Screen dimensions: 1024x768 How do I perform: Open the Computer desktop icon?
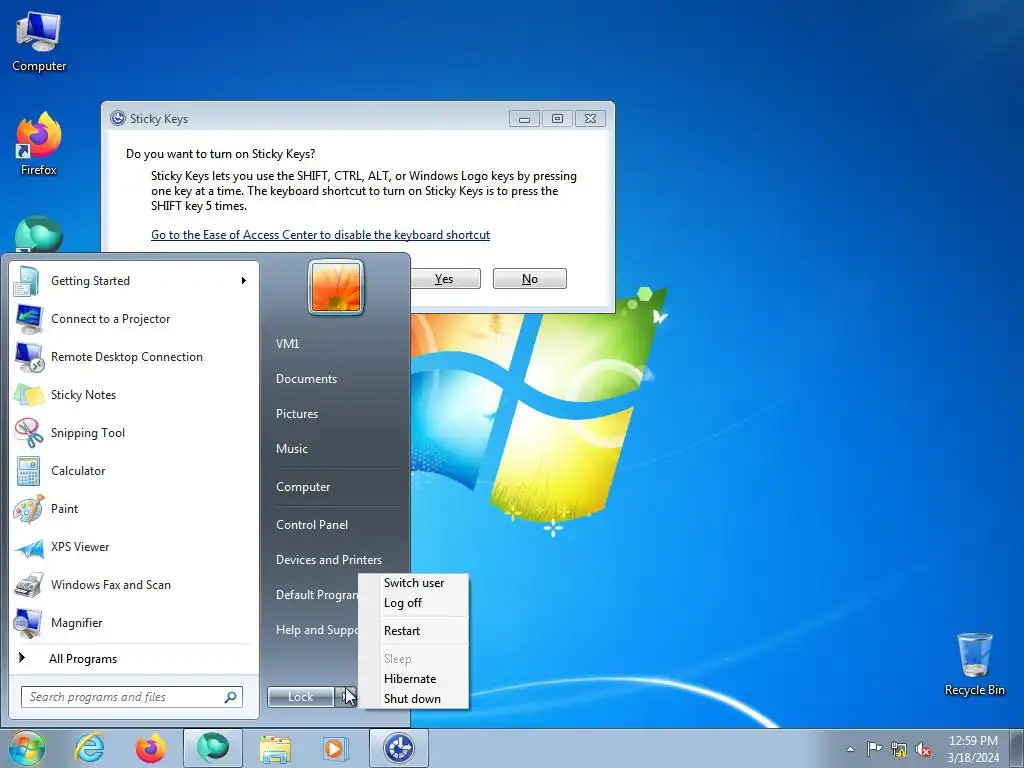[x=39, y=42]
